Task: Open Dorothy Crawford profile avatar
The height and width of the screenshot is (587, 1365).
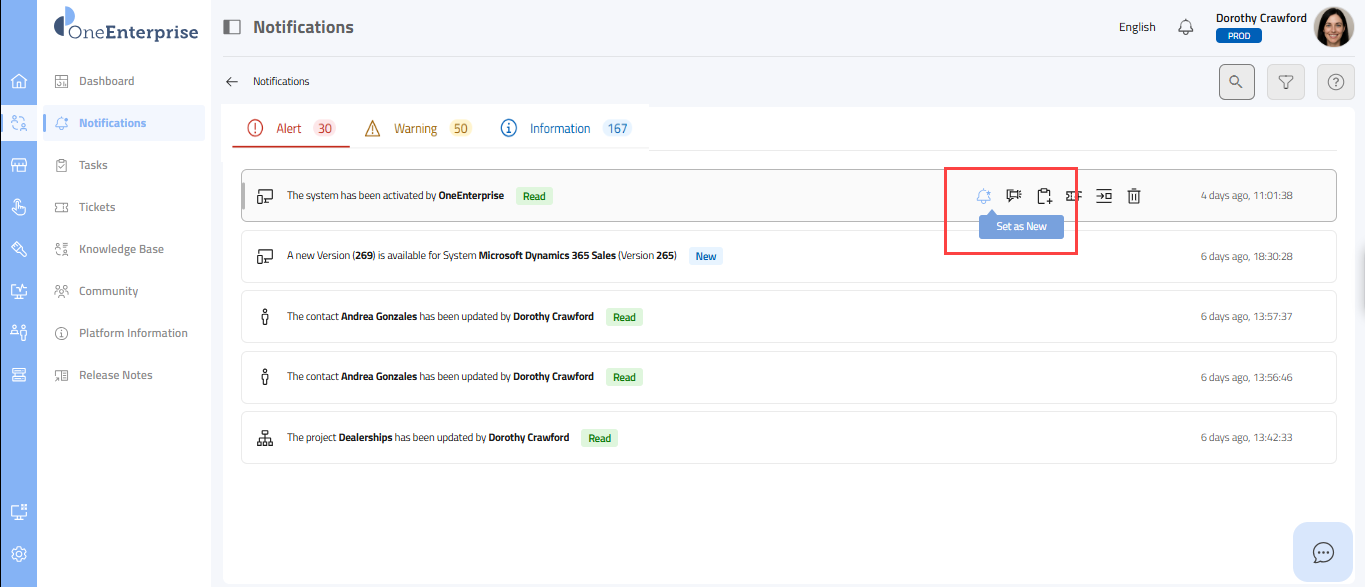Action: [x=1333, y=27]
